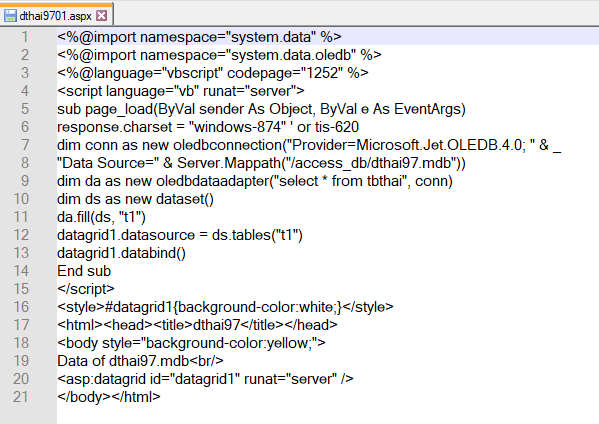
Task: Click line number 21 in the gutter
Action: pos(21,397)
